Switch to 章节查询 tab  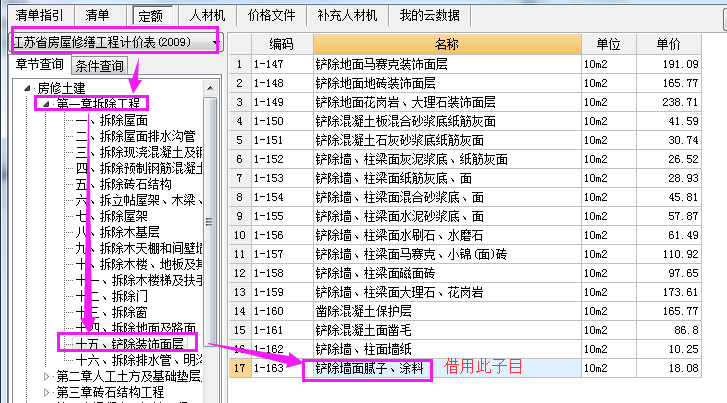click(40, 64)
